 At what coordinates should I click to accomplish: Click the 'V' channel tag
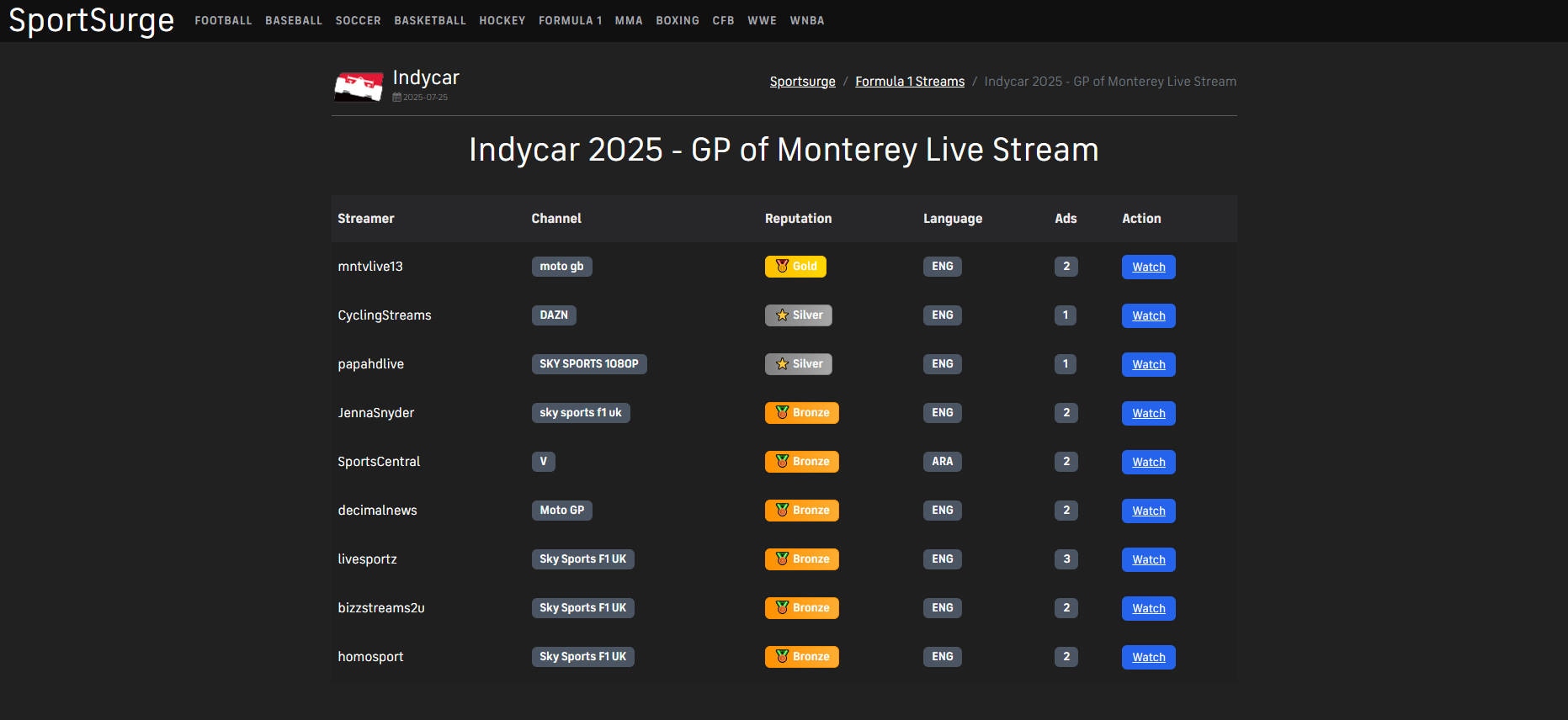point(544,462)
